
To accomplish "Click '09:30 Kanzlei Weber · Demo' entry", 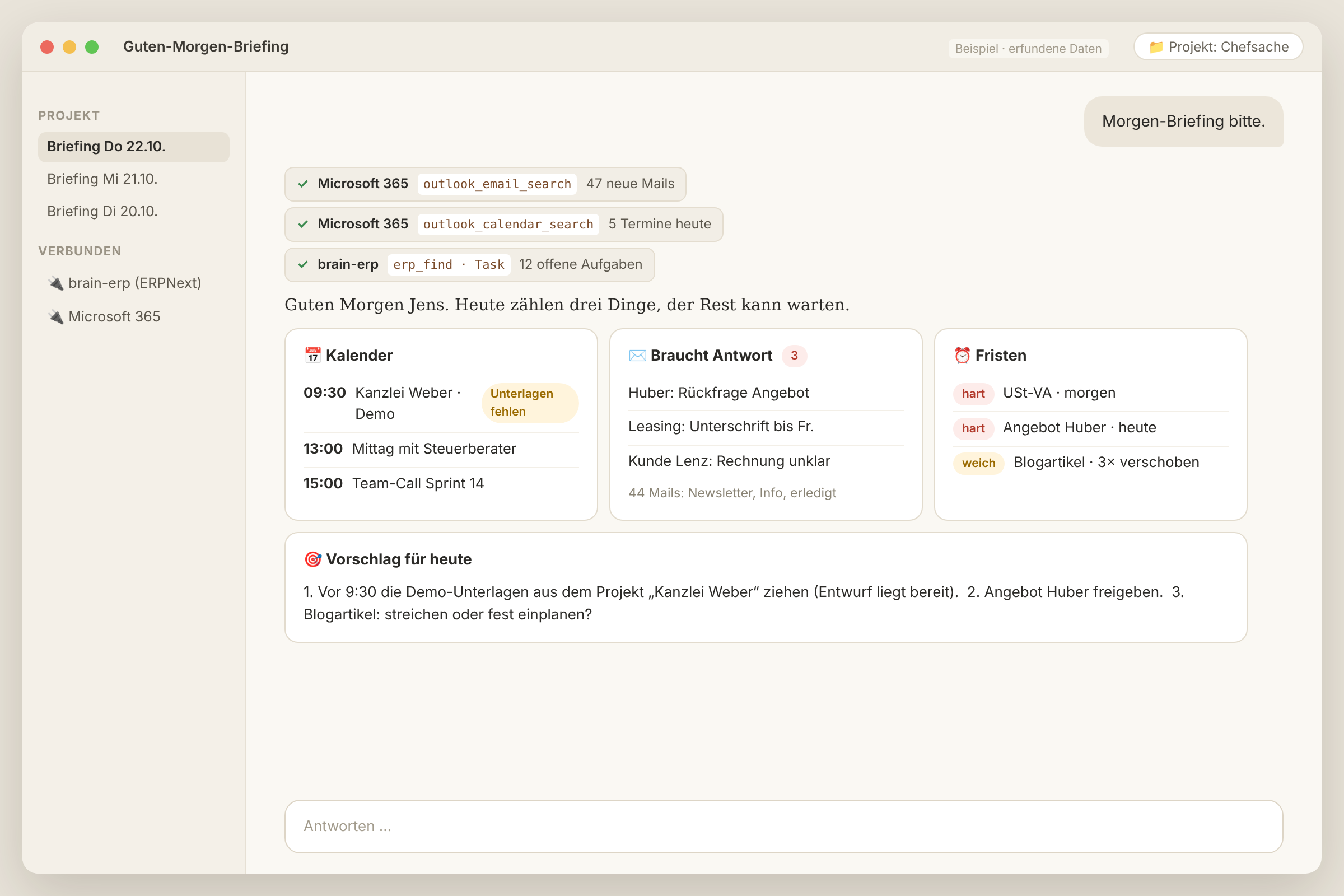I will point(441,403).
